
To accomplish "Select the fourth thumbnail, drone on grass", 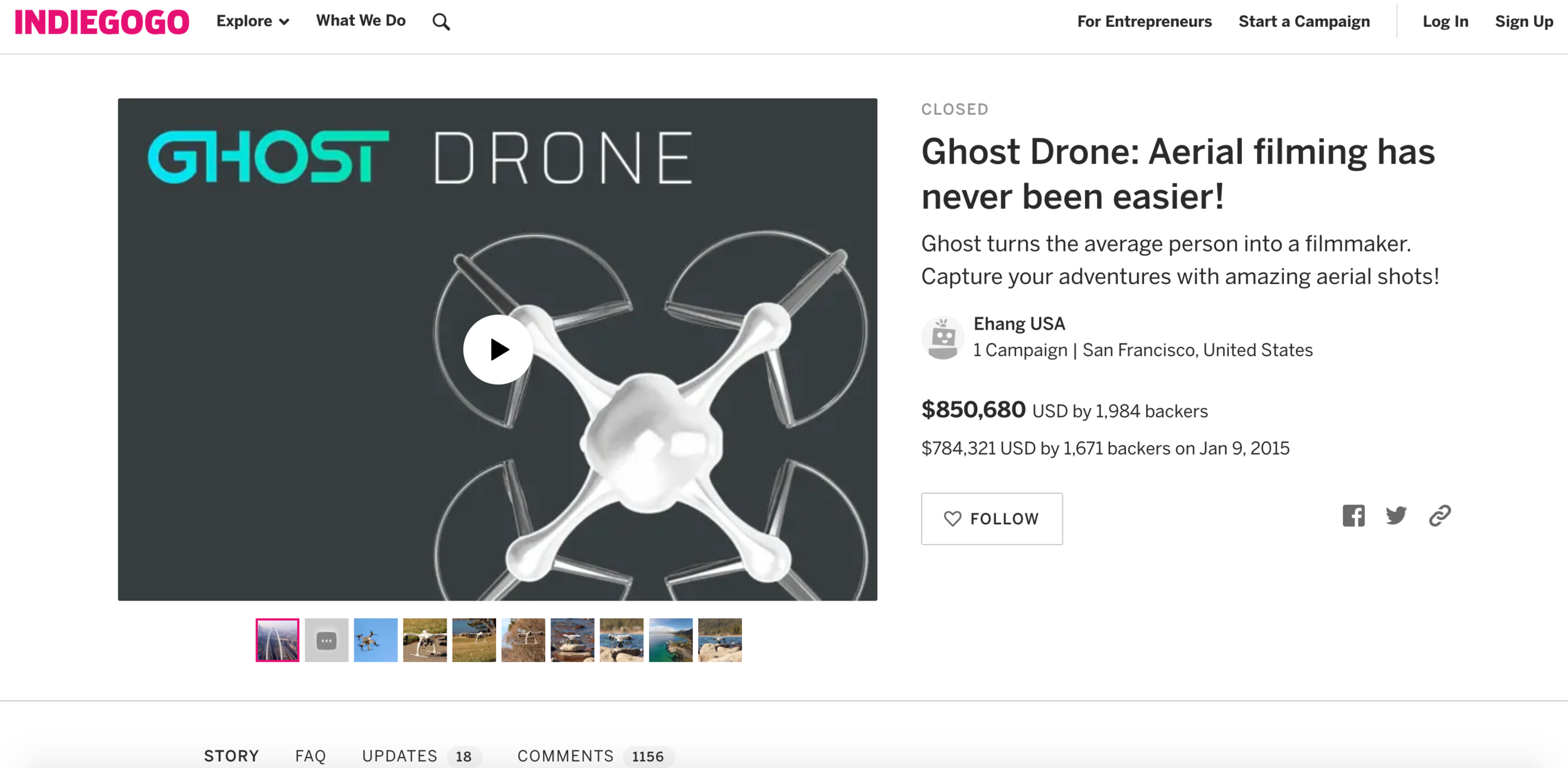I will [425, 639].
